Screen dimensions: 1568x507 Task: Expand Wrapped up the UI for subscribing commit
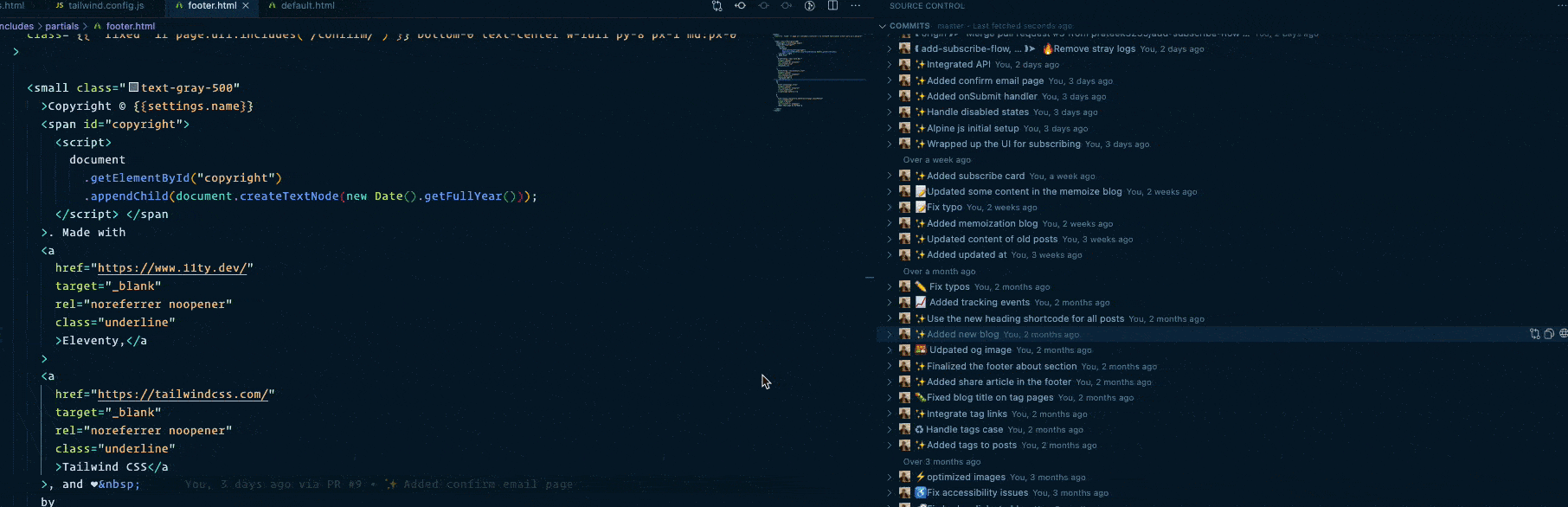click(889, 144)
